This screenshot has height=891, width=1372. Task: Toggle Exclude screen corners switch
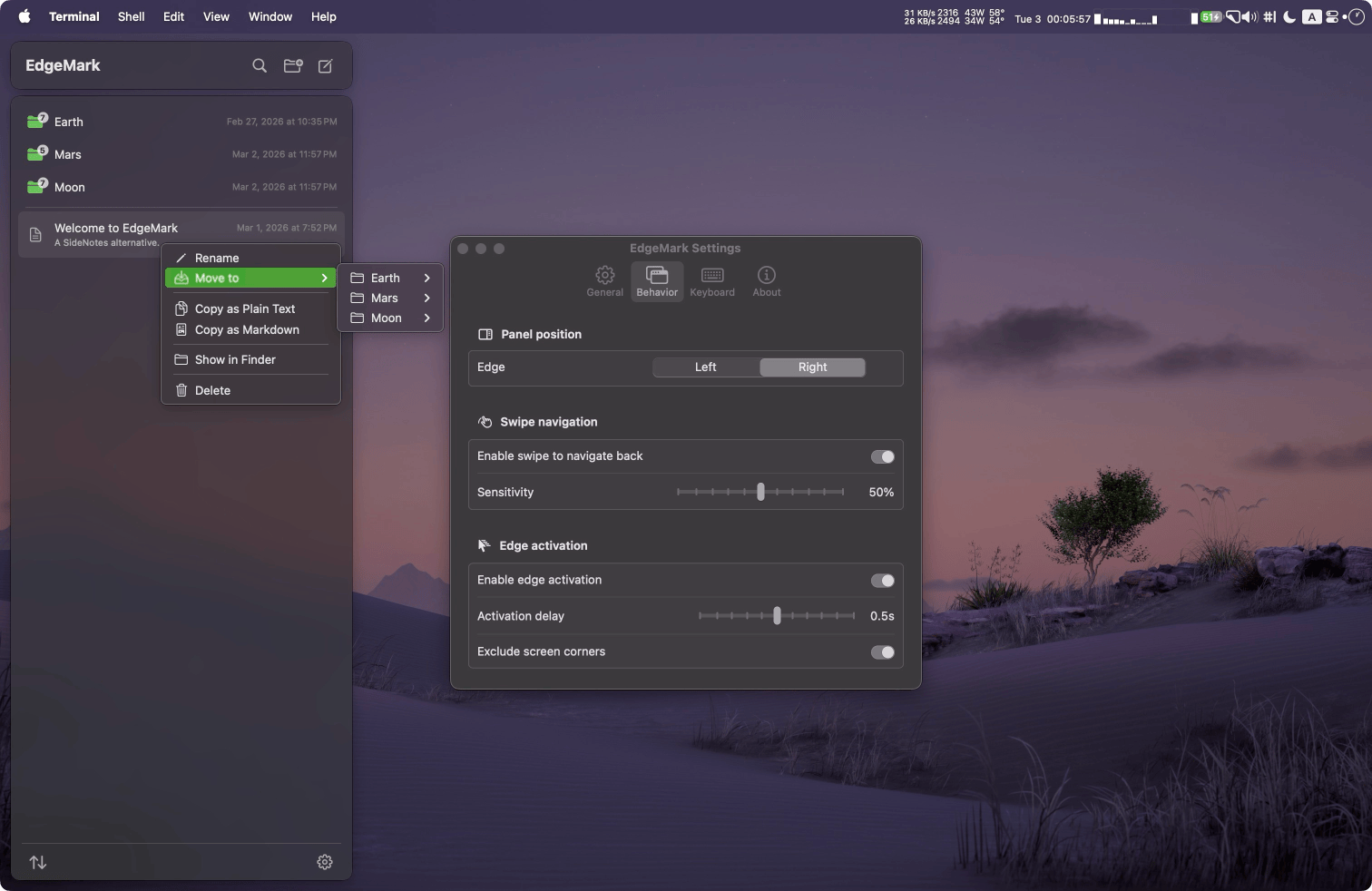[882, 652]
